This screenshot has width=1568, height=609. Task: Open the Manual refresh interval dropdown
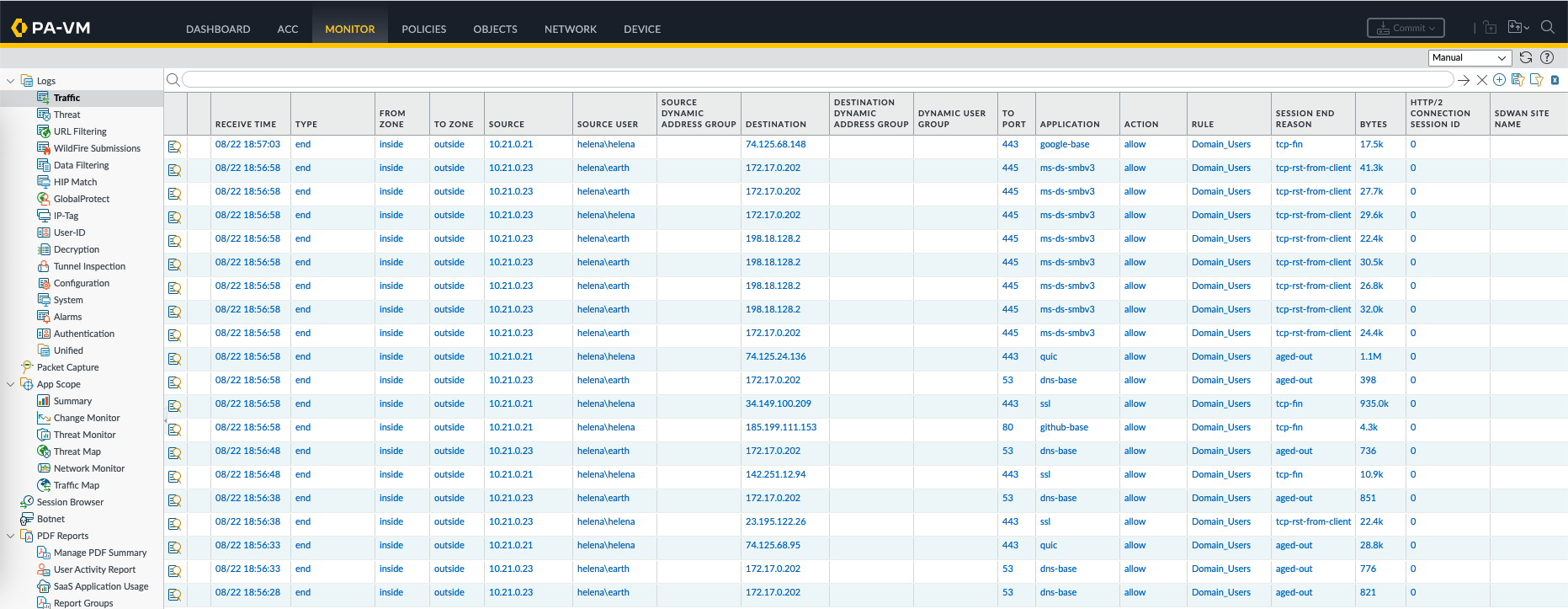coord(1469,57)
